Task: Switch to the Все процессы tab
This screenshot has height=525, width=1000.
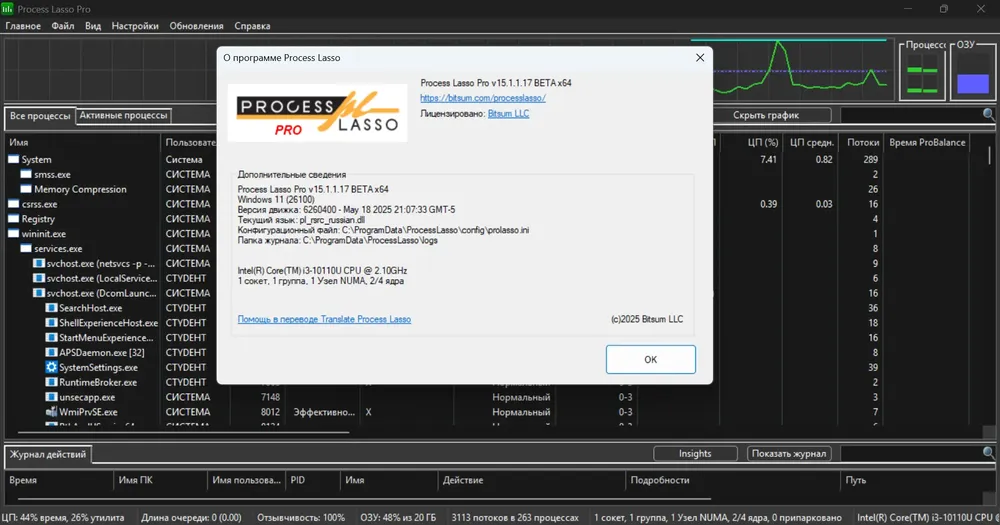Action: click(x=40, y=115)
